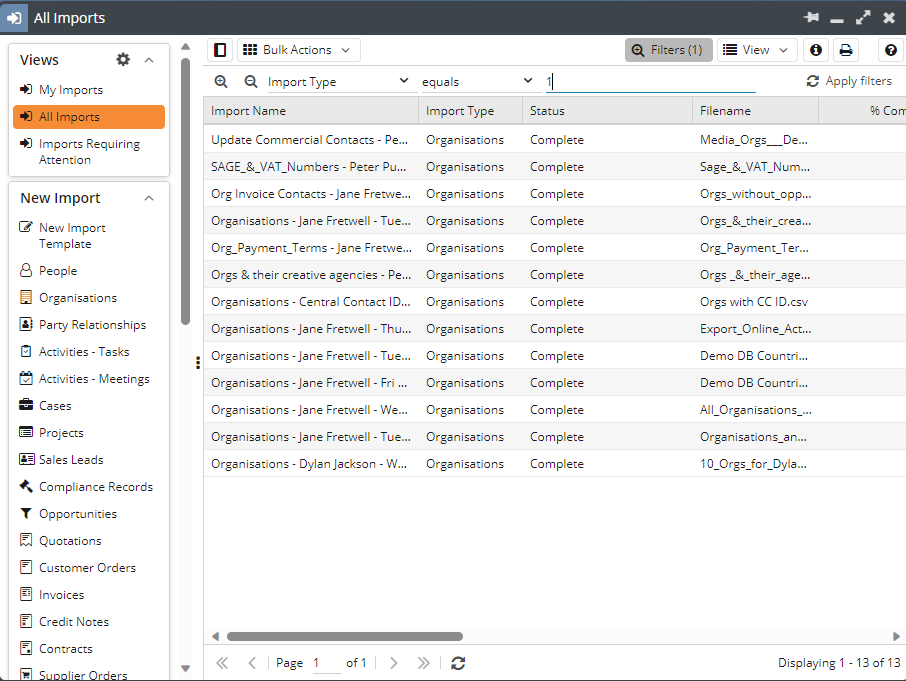Click the Views settings gear icon

pyautogui.click(x=123, y=59)
